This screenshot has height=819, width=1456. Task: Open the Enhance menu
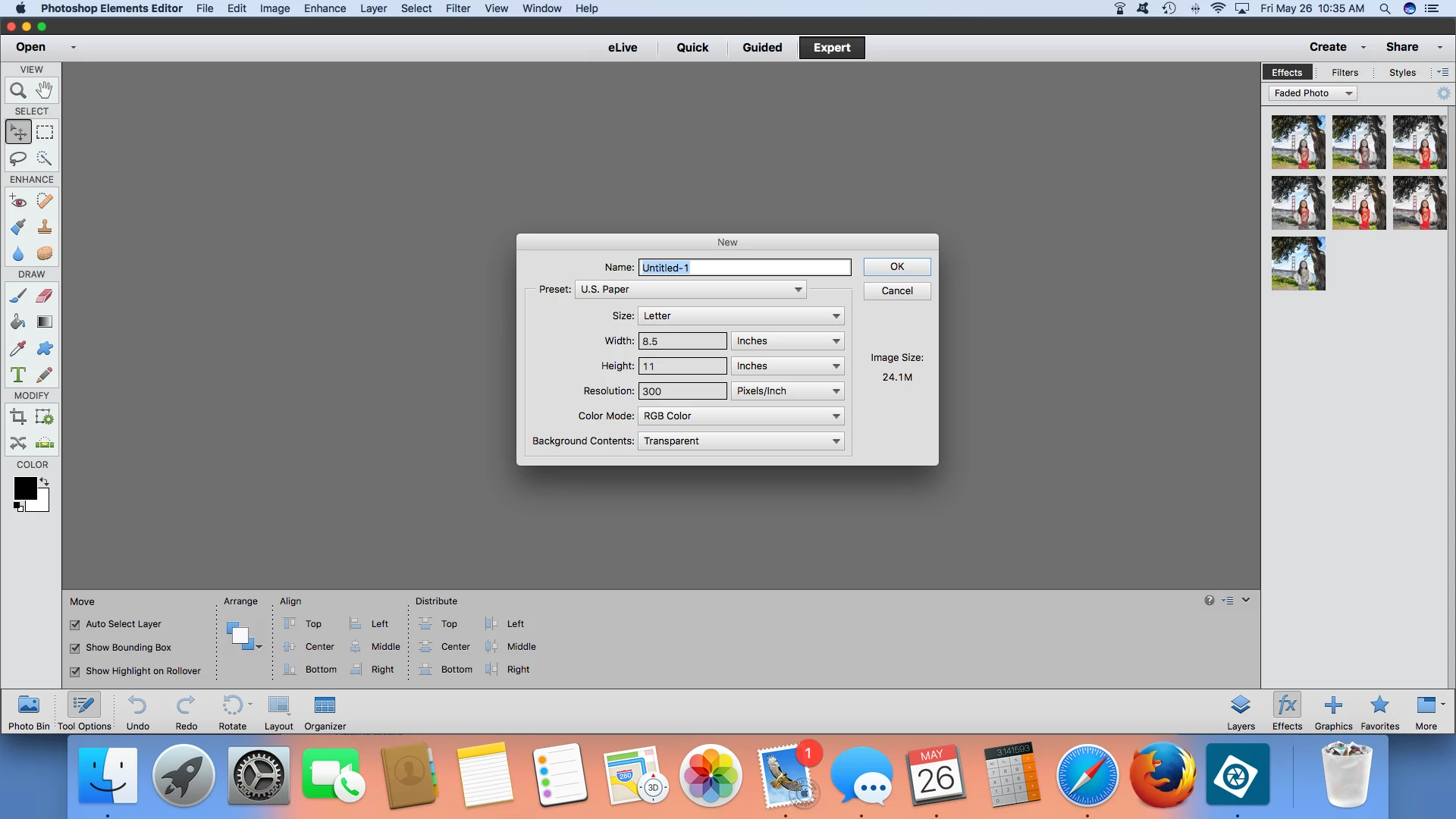325,8
